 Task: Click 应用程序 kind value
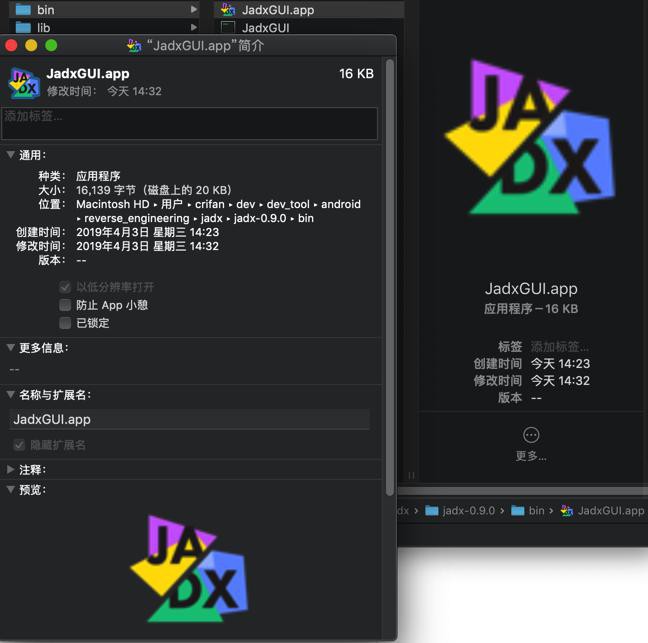(x=98, y=176)
